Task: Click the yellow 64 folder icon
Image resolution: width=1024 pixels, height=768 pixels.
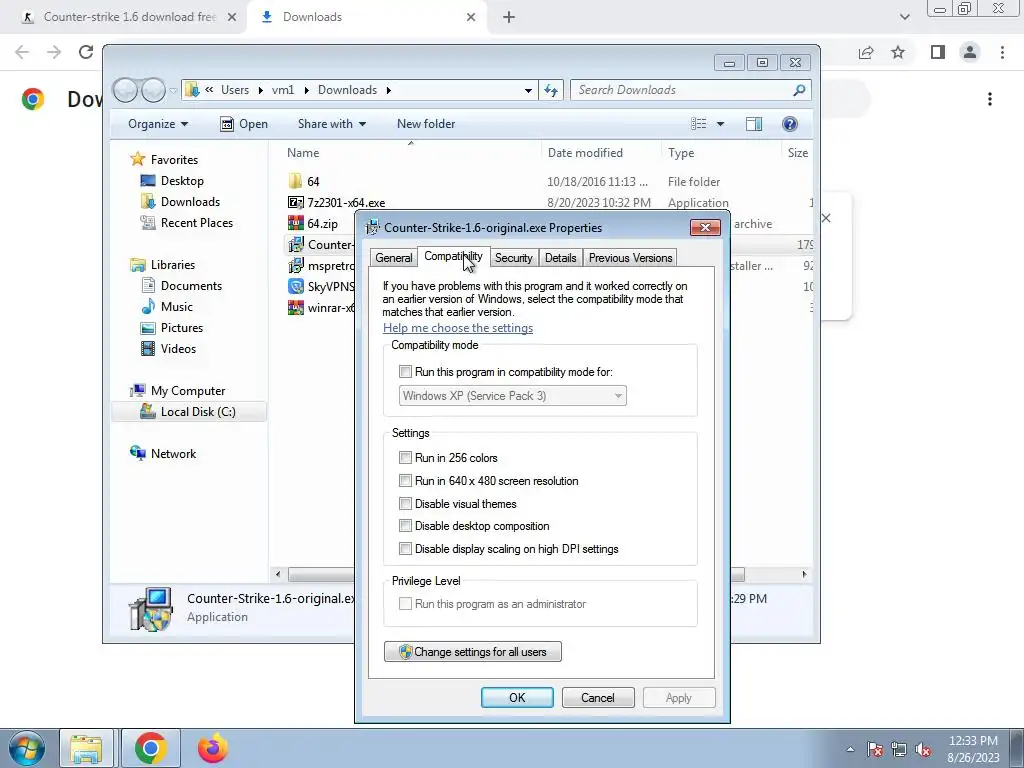Action: [x=296, y=181]
